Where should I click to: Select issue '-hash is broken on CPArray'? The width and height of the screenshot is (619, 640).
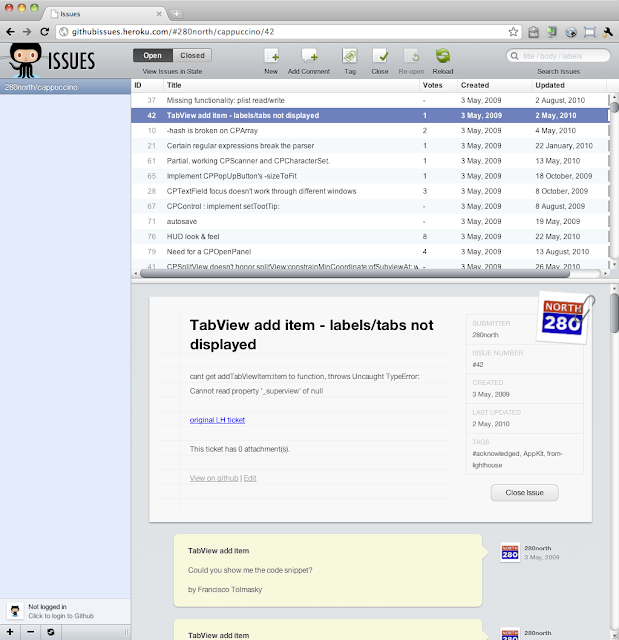point(370,131)
